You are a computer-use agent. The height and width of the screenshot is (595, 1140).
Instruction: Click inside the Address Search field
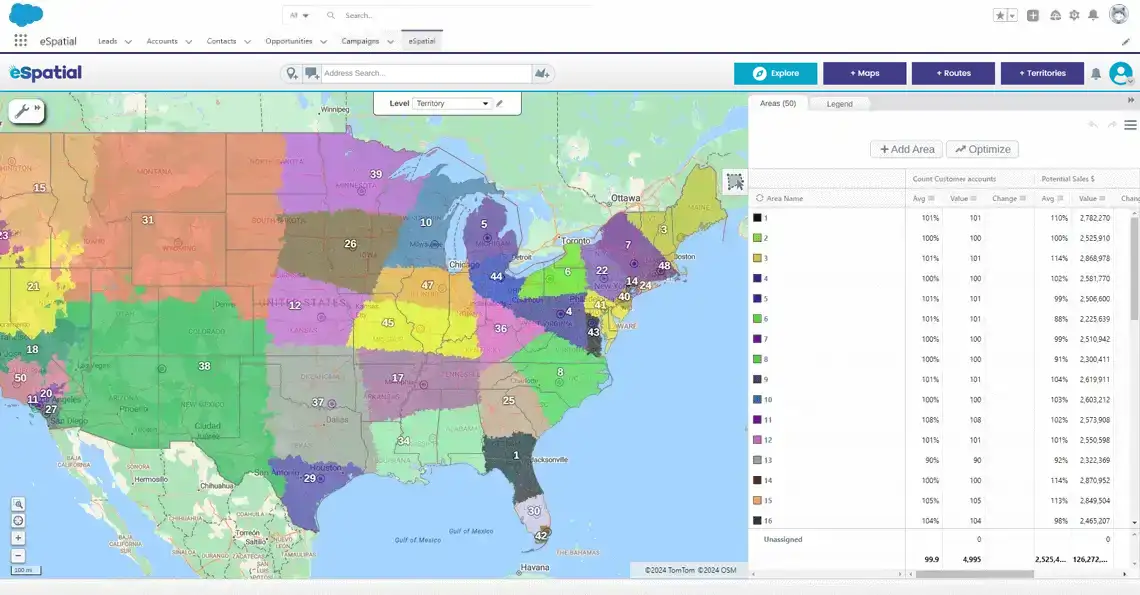point(420,73)
